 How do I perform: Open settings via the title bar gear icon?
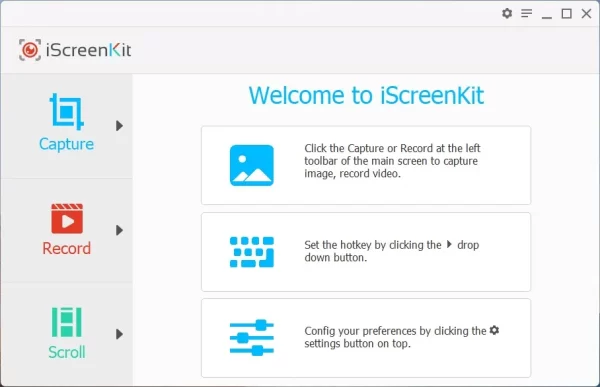[507, 13]
